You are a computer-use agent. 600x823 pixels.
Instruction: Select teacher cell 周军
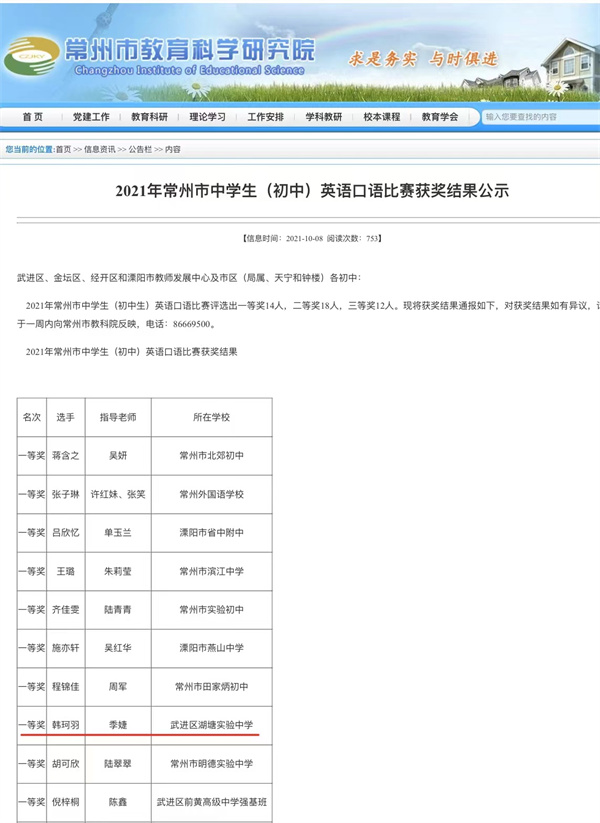pos(118,687)
